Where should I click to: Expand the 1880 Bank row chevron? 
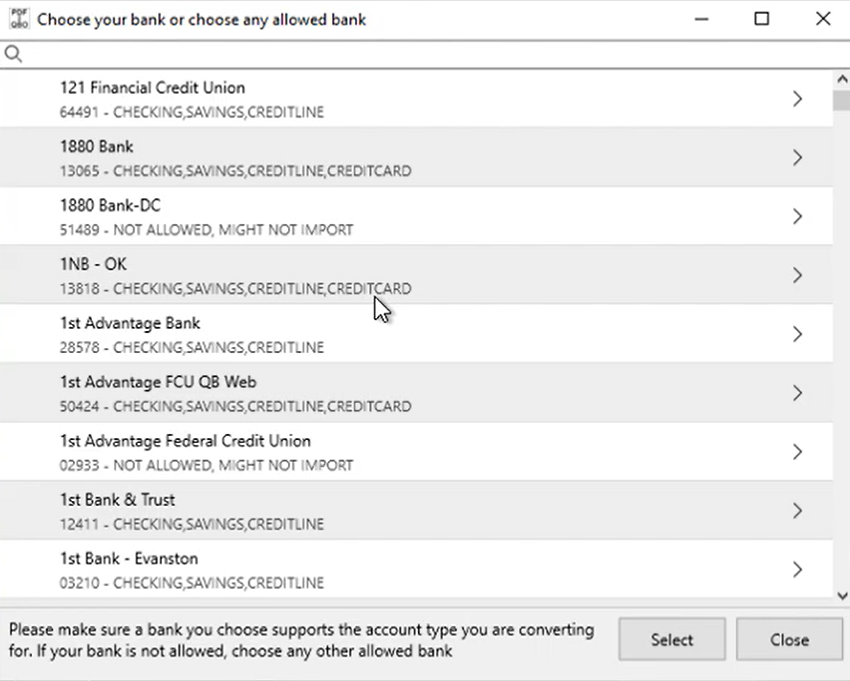797,157
